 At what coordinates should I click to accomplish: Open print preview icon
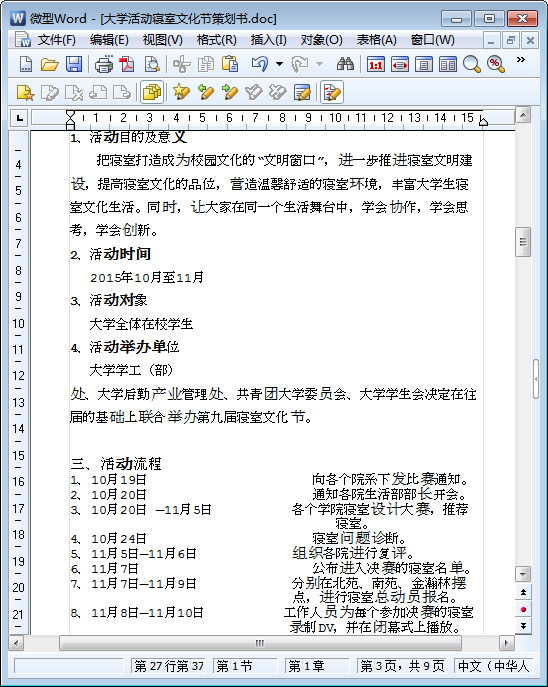152,64
